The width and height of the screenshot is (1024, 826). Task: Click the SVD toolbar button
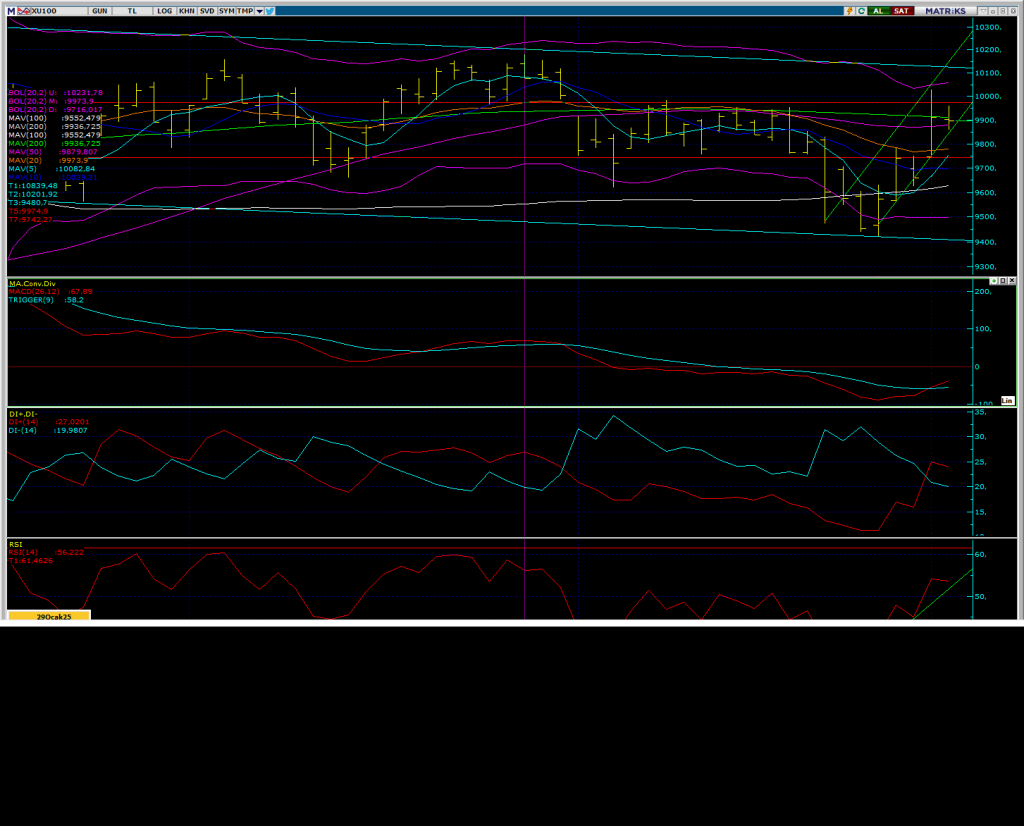(207, 11)
